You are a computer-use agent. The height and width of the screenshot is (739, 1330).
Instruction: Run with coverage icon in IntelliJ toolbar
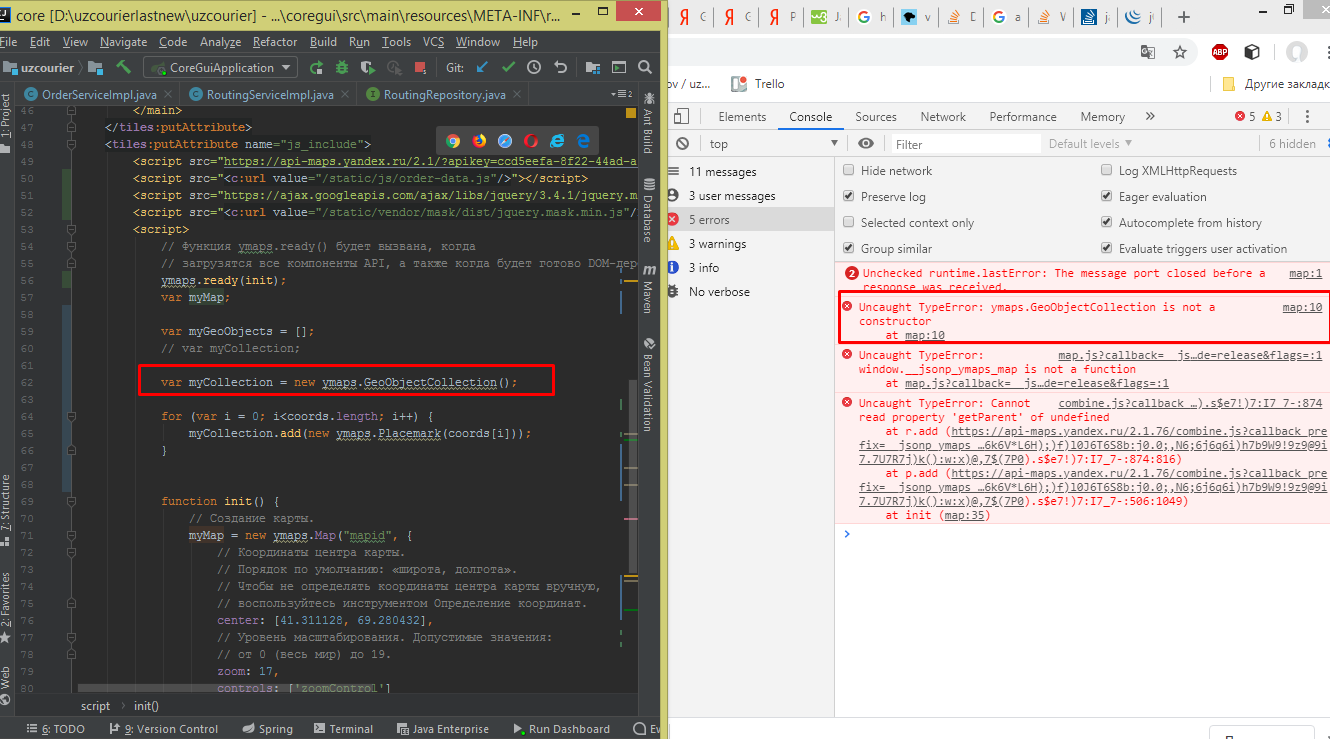(368, 68)
